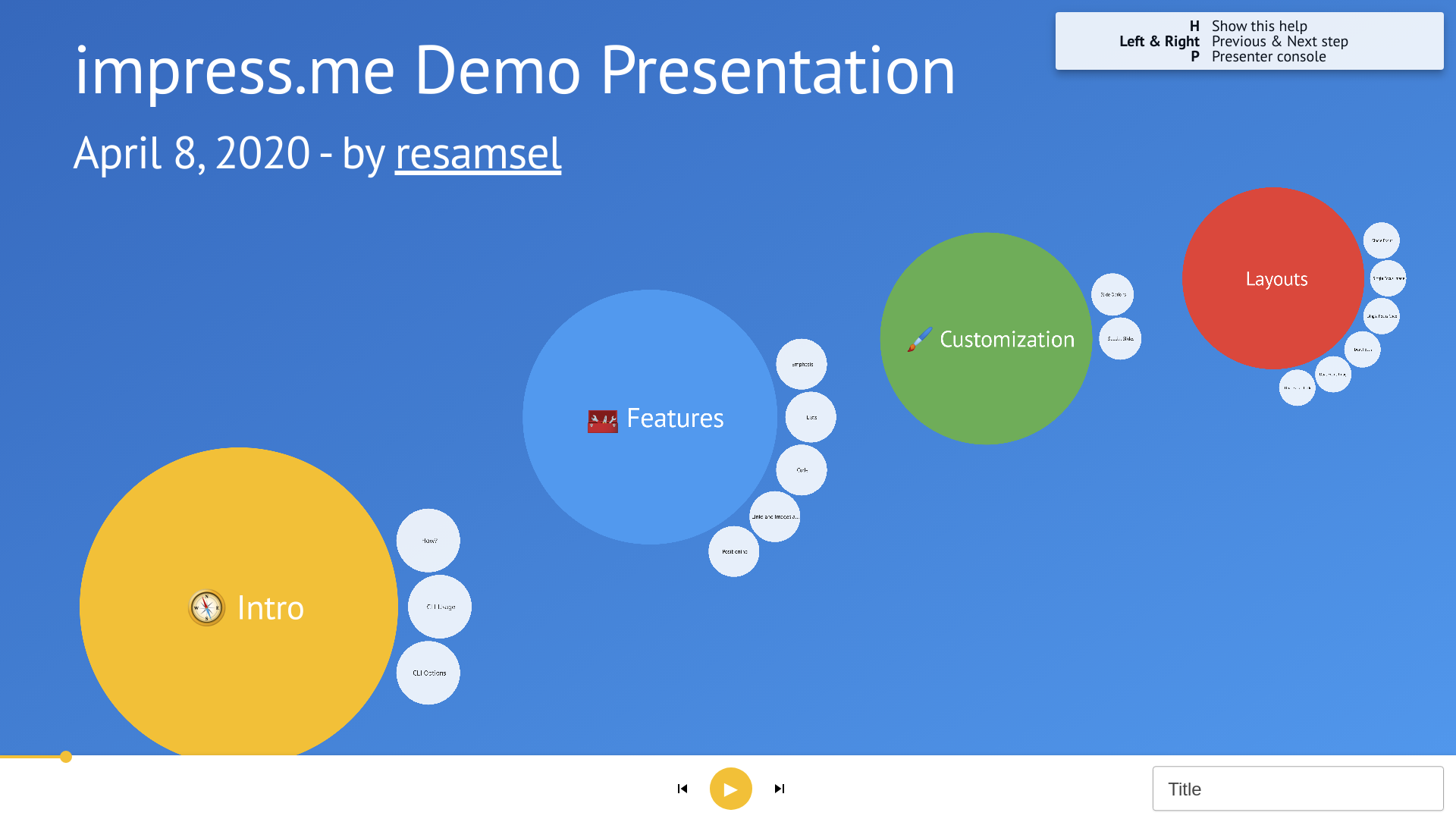Click the keyboard shortcuts help panel
The image size is (1456, 819).
pyautogui.click(x=1249, y=41)
